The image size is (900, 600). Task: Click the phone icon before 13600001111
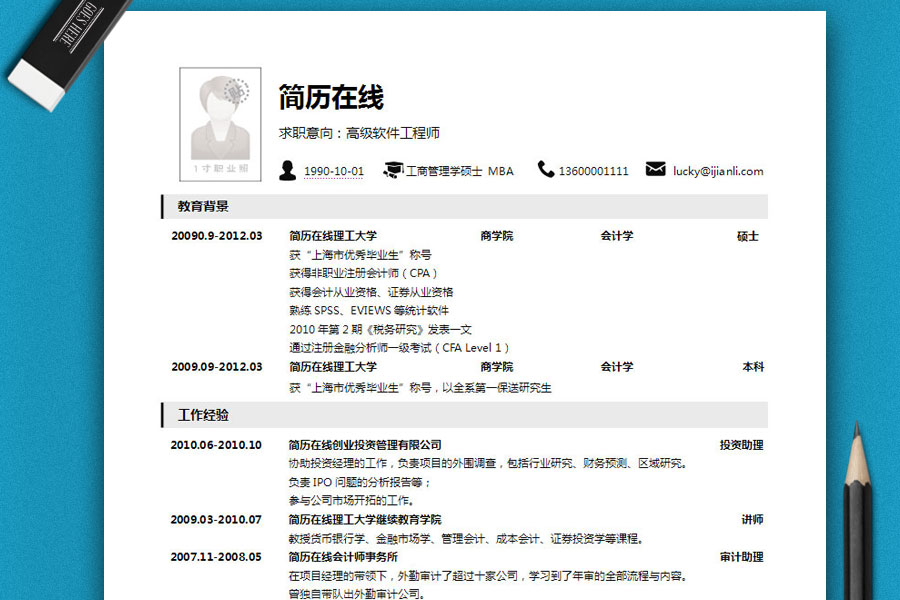coord(546,171)
